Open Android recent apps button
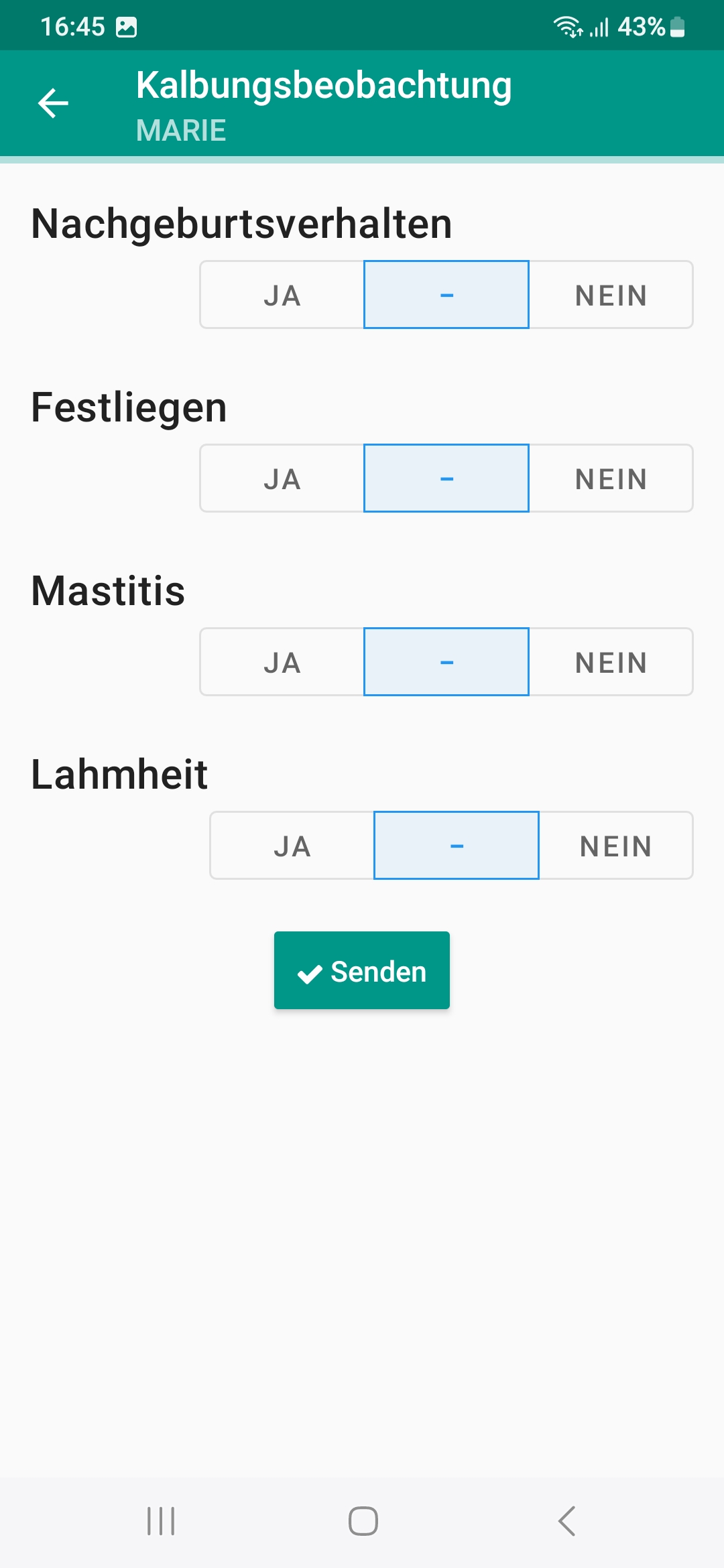The image size is (724, 1568). 161,1521
